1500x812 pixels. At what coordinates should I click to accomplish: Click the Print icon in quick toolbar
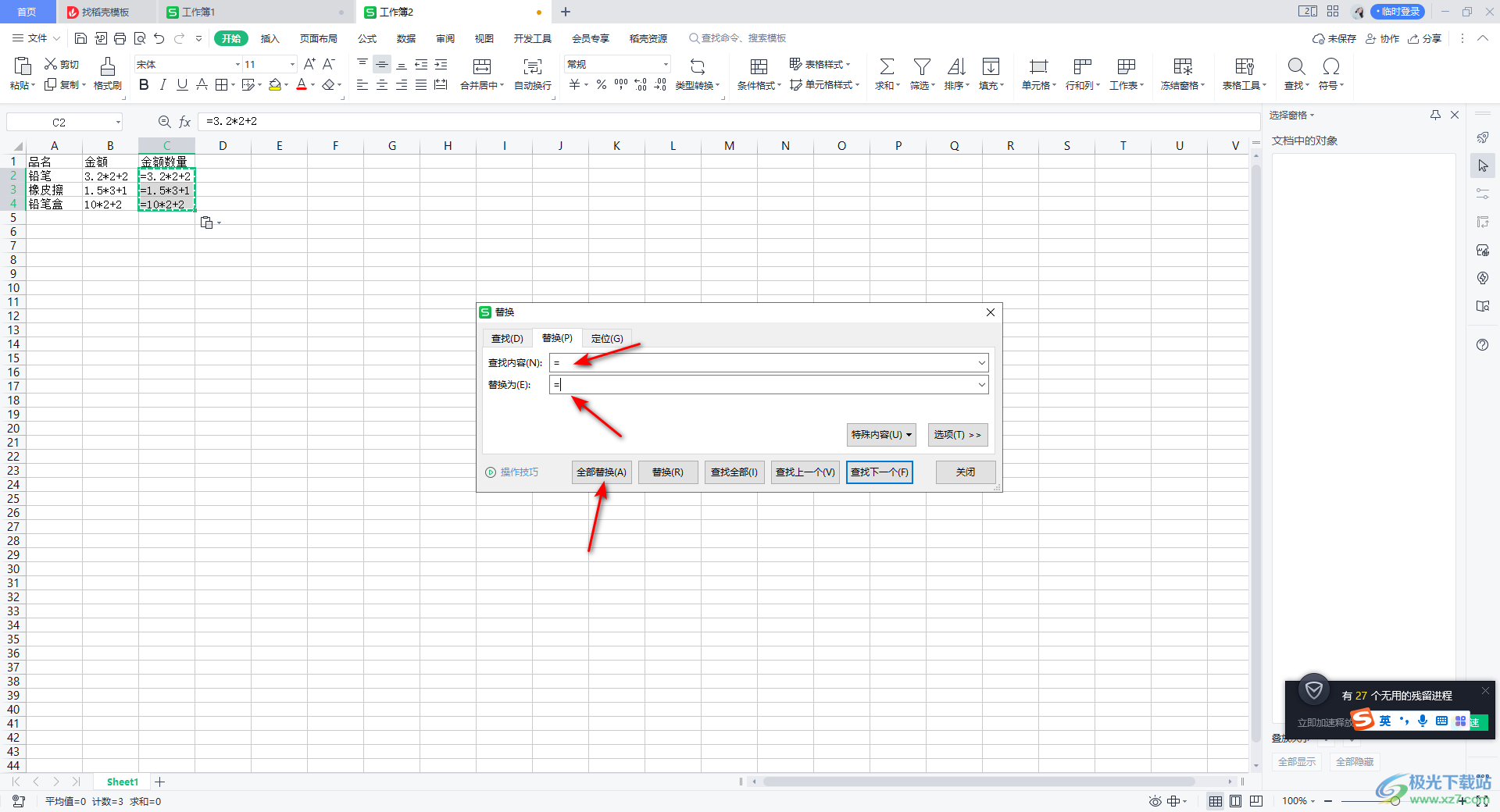(120, 38)
